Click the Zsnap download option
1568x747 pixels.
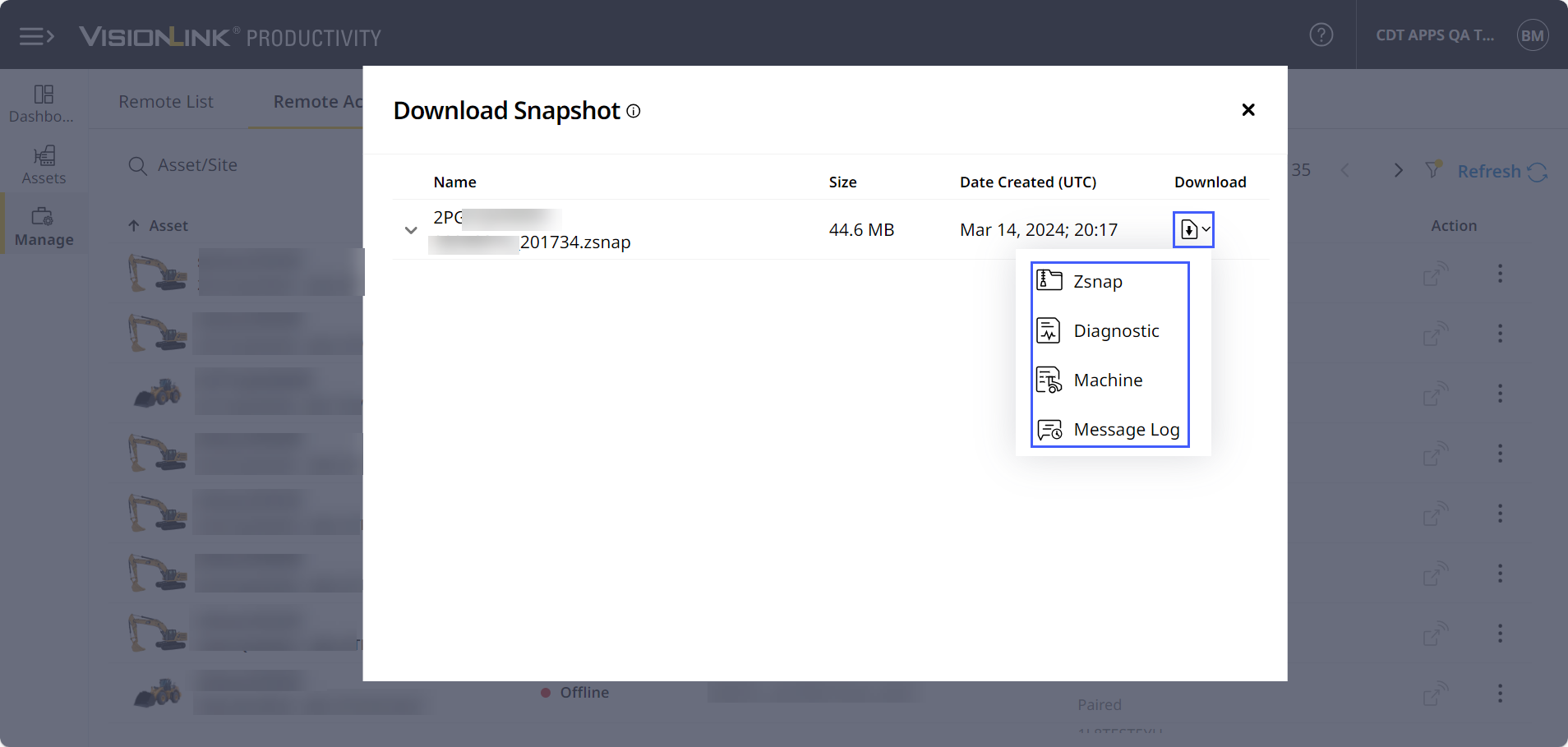pos(1097,282)
